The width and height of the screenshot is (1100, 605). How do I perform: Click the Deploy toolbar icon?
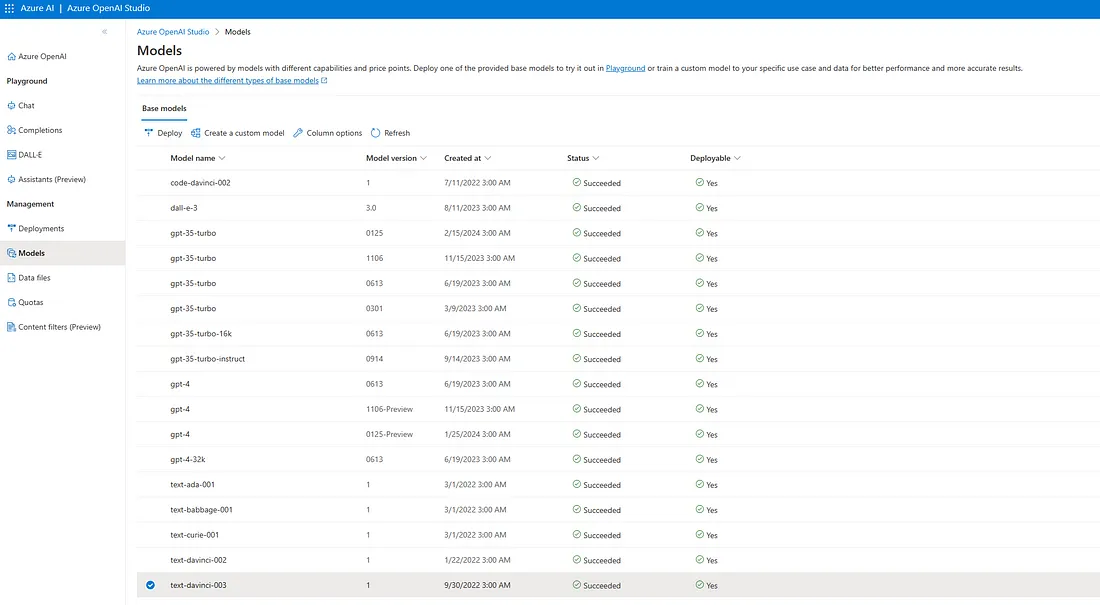pos(149,133)
